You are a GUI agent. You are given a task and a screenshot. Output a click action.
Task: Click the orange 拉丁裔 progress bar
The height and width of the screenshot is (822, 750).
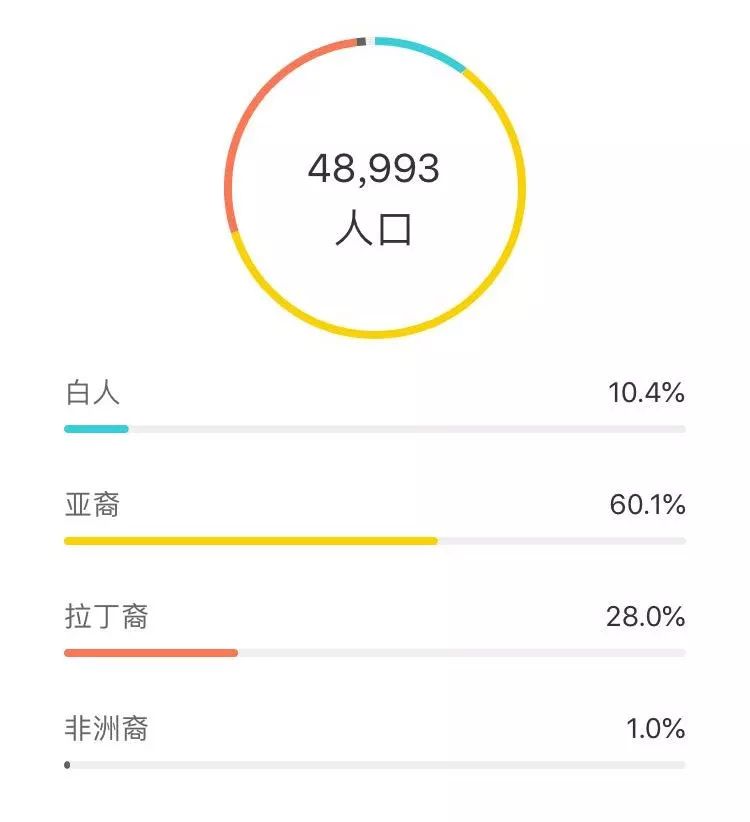click(151, 653)
